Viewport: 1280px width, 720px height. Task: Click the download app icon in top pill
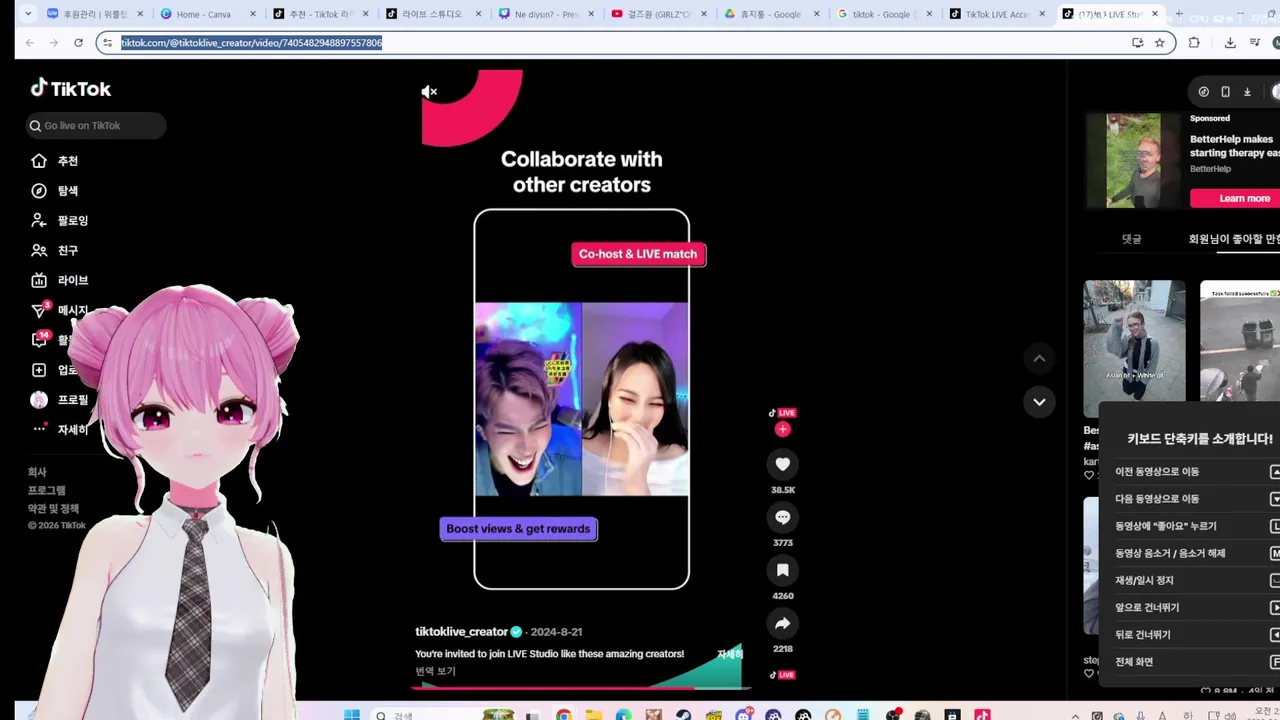pos(1247,91)
